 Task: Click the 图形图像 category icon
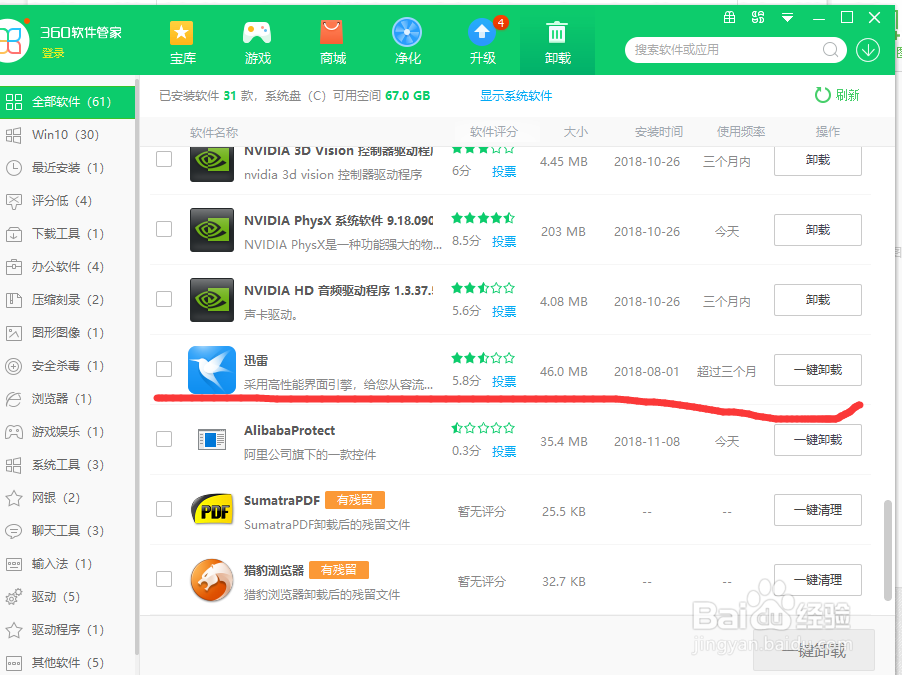point(14,333)
